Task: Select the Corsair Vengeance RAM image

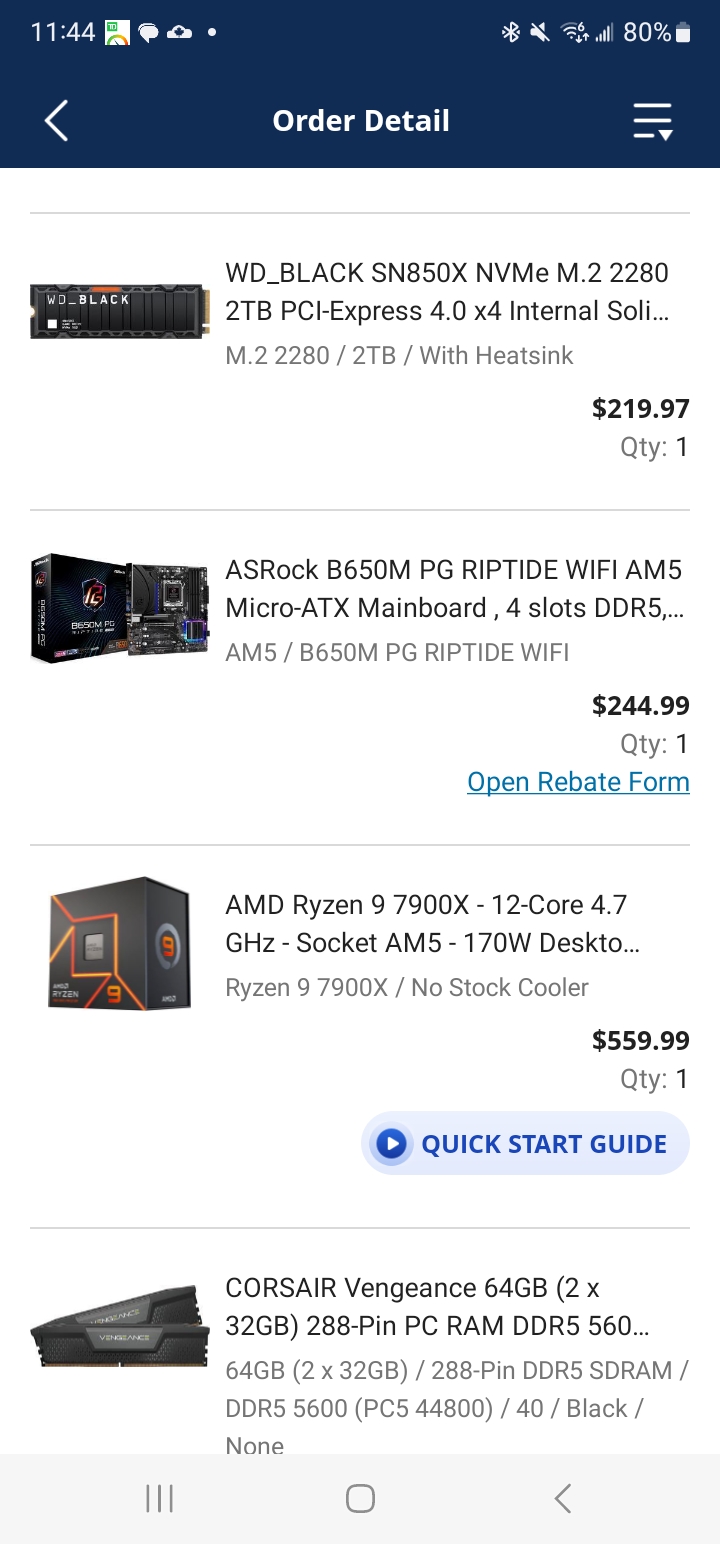Action: point(120,1326)
